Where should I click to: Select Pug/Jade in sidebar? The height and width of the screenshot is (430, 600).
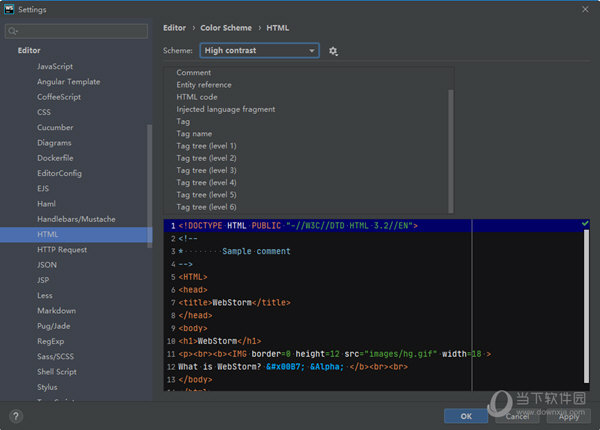[x=54, y=326]
